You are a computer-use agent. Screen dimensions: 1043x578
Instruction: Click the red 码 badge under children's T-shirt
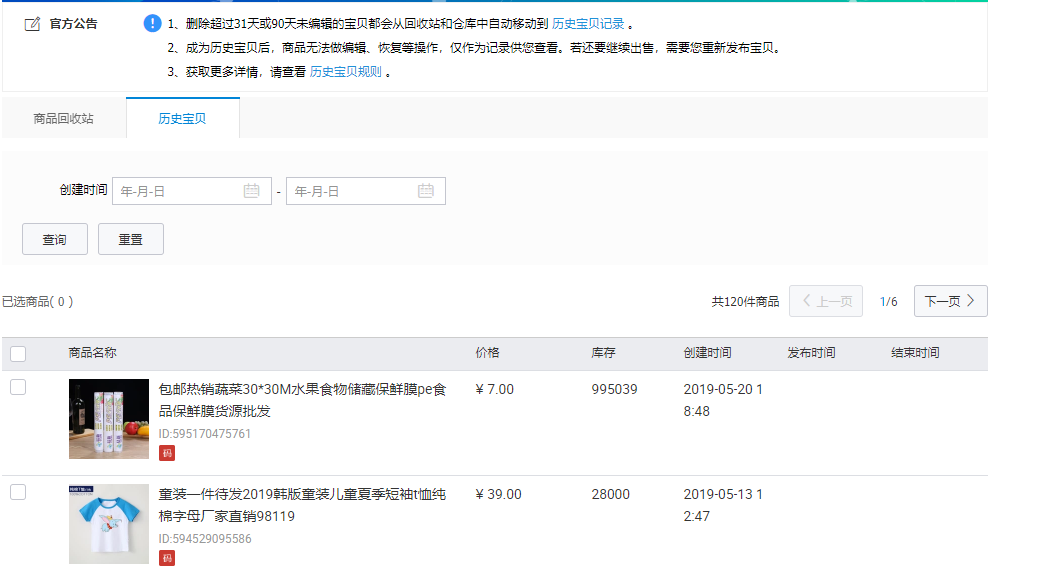(x=167, y=558)
